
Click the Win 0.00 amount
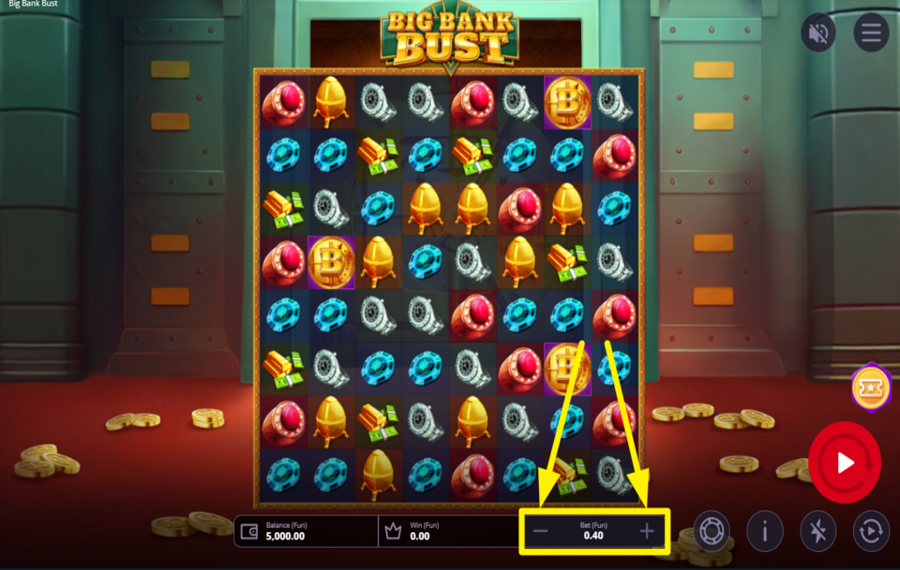[x=420, y=536]
